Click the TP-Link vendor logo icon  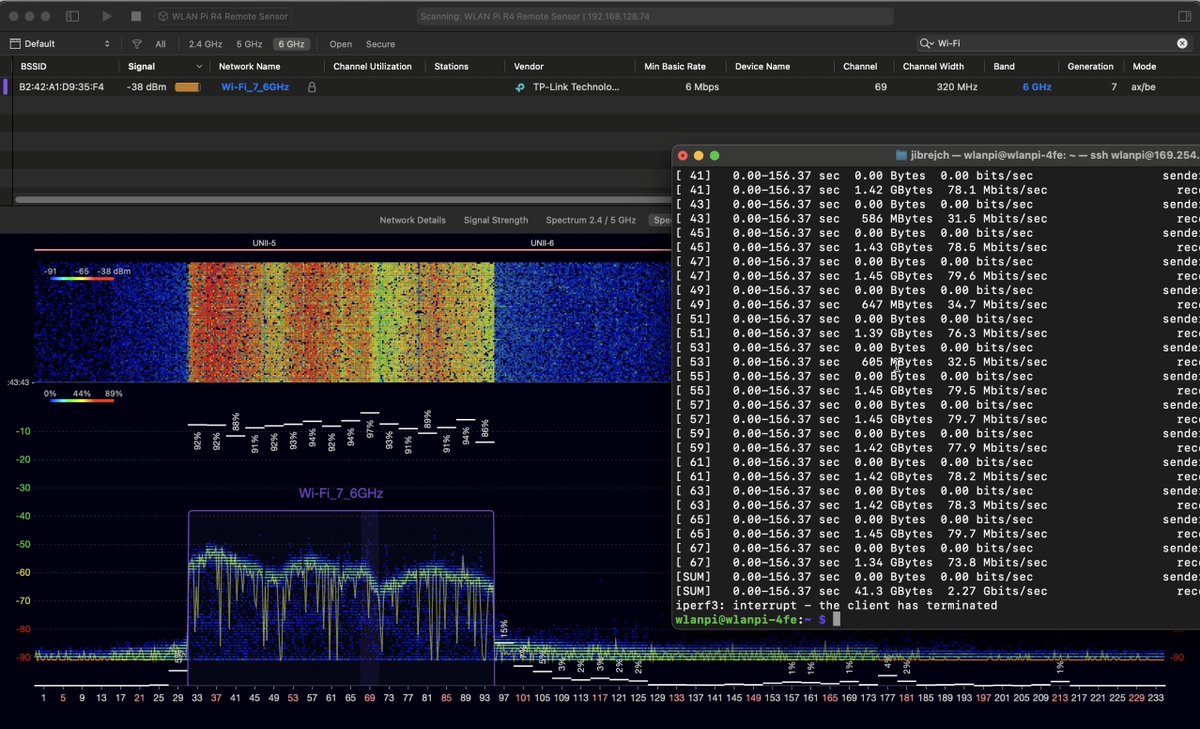(519, 87)
